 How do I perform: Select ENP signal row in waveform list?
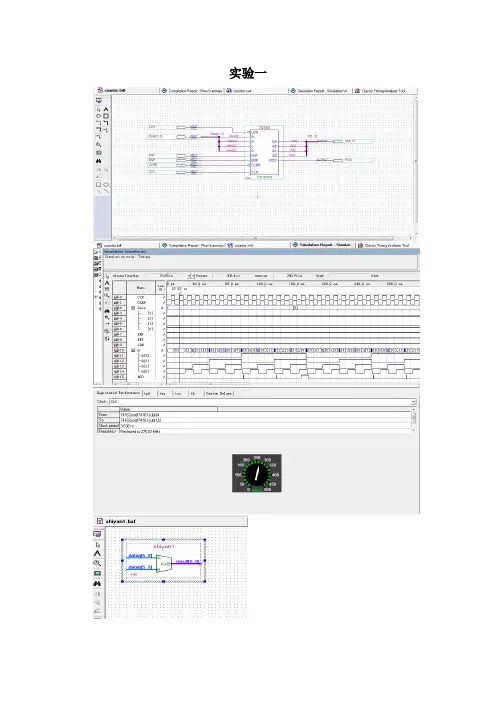(139, 334)
